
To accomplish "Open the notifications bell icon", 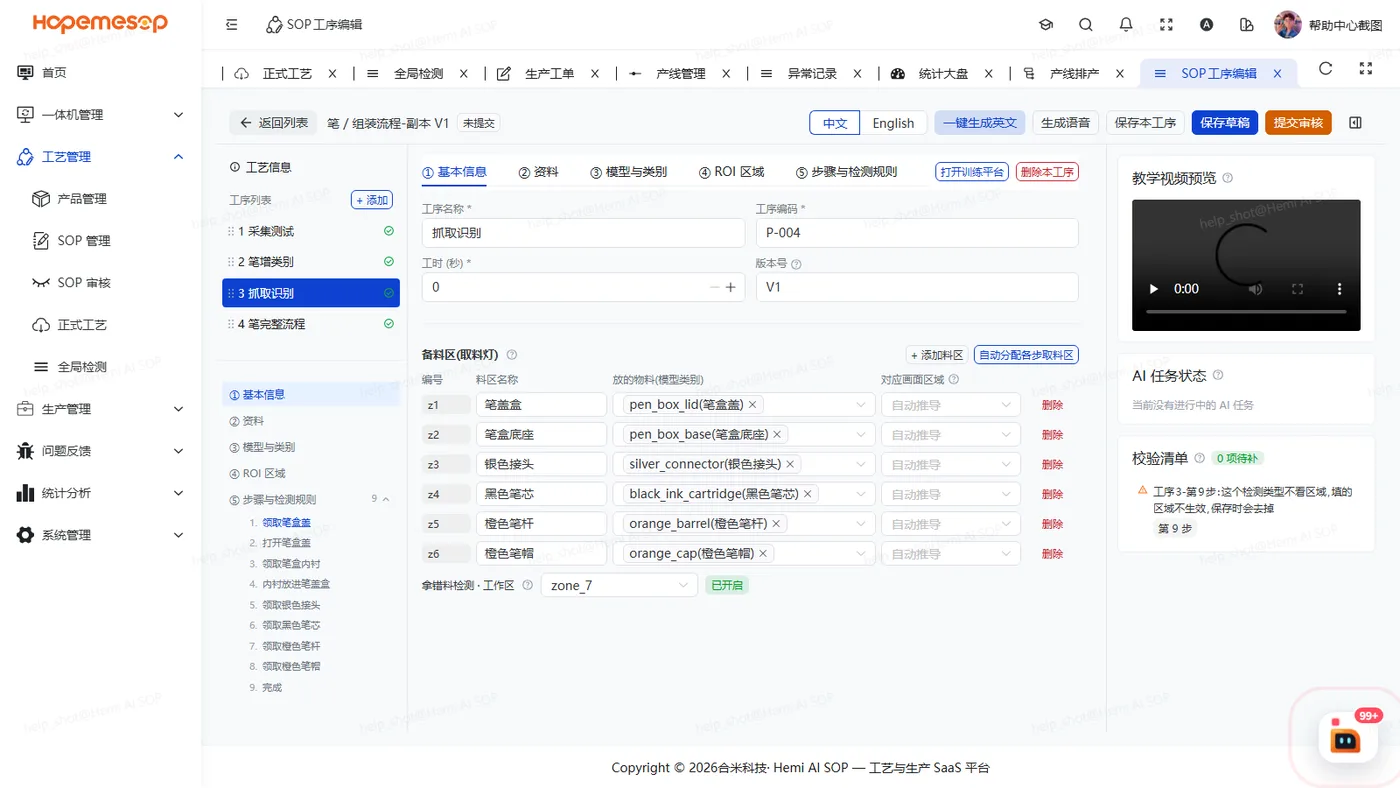I will [x=1126, y=24].
